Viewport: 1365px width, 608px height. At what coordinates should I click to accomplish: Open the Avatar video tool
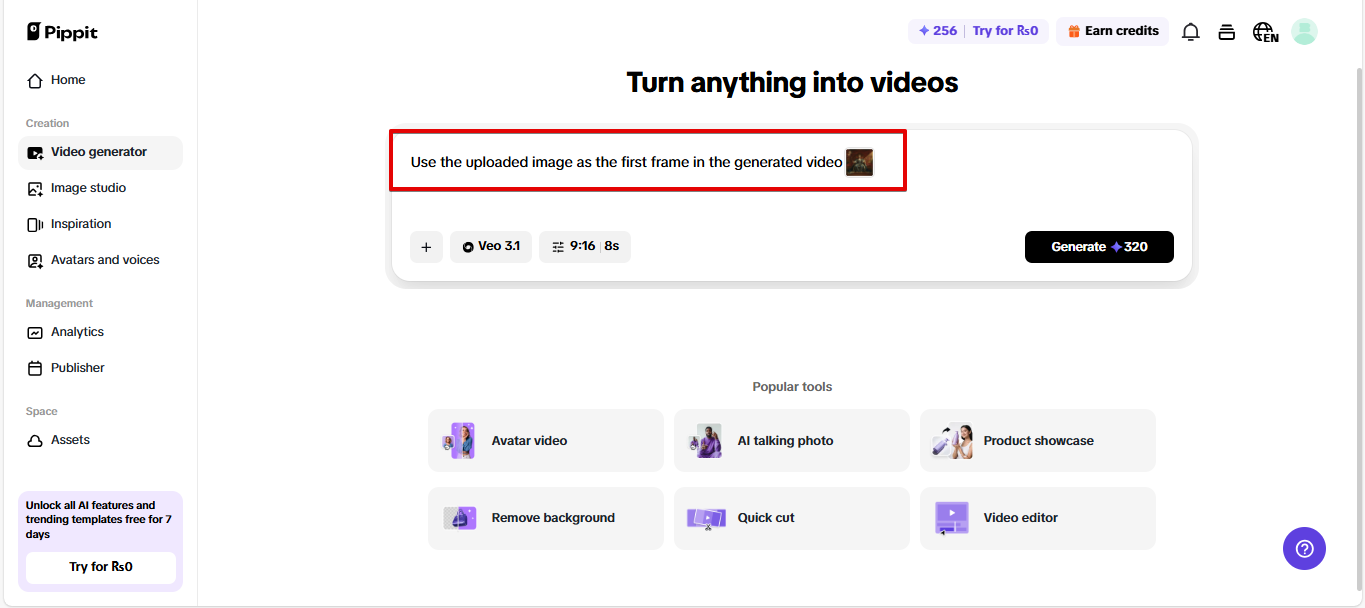point(546,440)
